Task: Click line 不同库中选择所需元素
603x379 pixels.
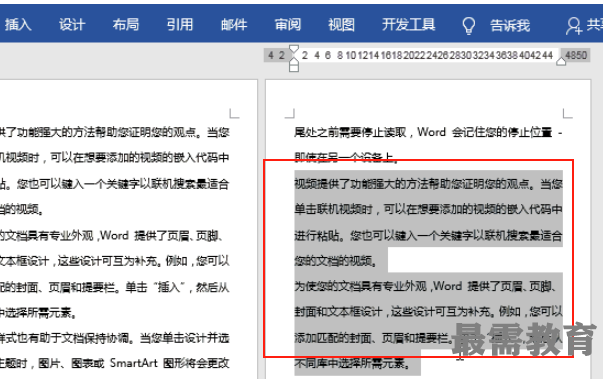Action: [352, 363]
